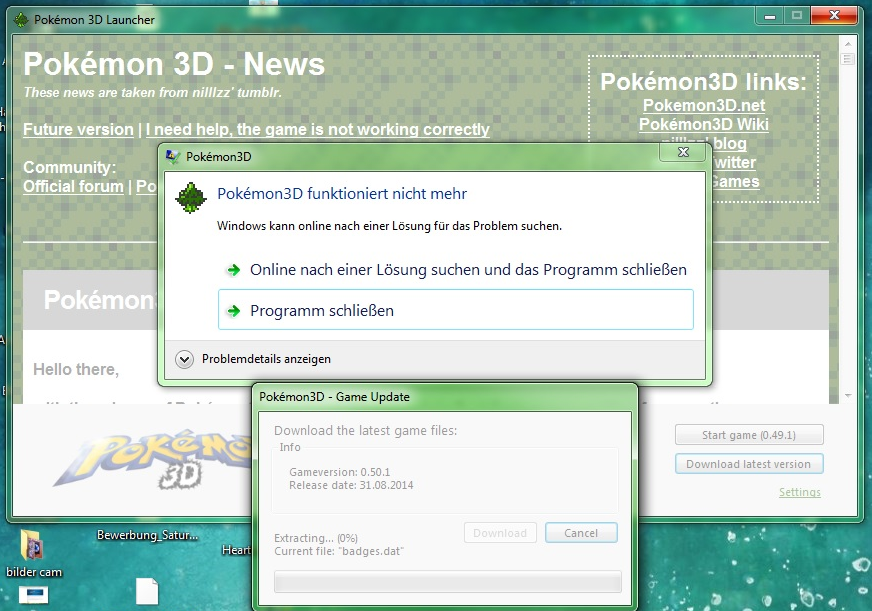The height and width of the screenshot is (611, 872).
Task: Click 'Pokémon3D links:' heading
Action: [x=703, y=82]
